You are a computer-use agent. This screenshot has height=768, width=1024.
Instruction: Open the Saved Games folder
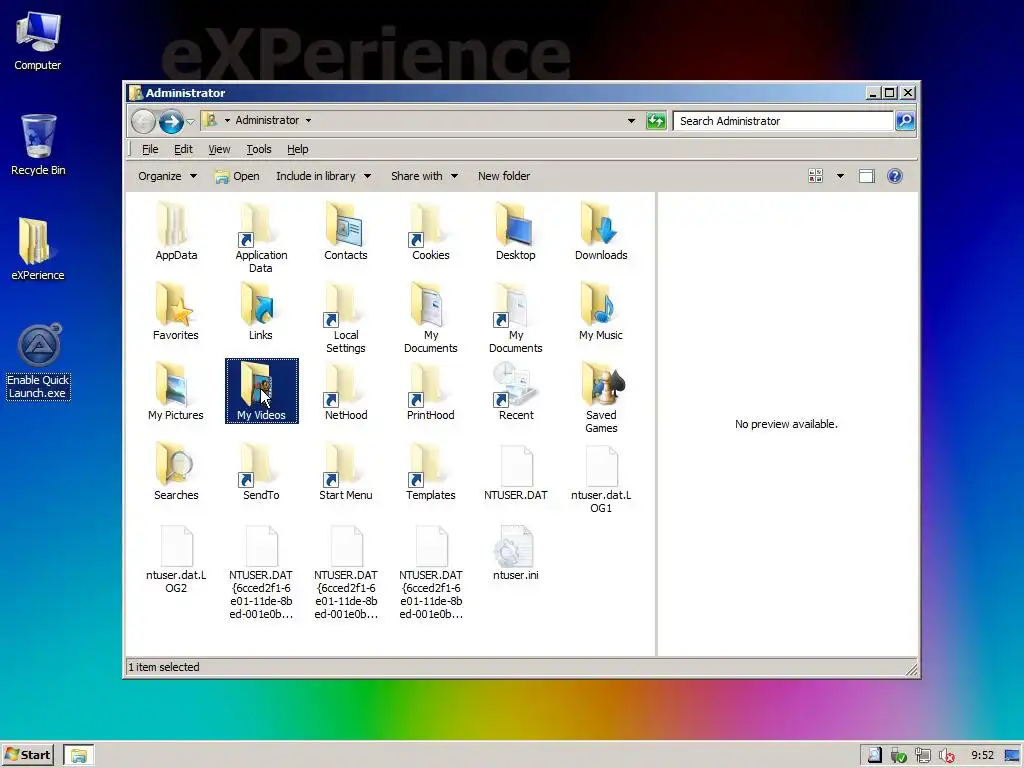(x=601, y=398)
